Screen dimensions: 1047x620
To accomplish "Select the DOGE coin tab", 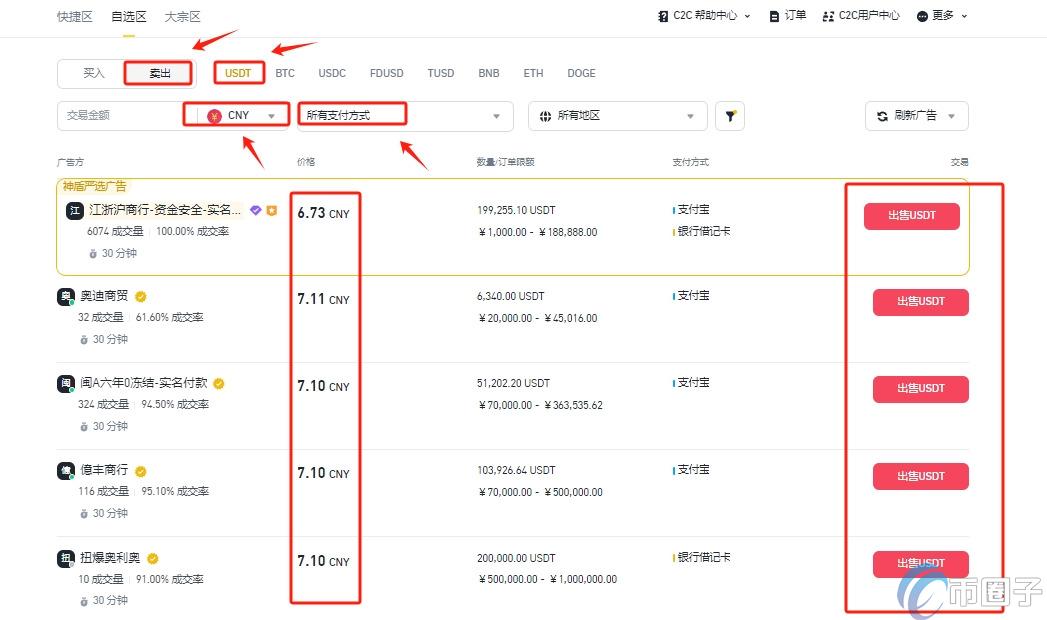I will 581,73.
